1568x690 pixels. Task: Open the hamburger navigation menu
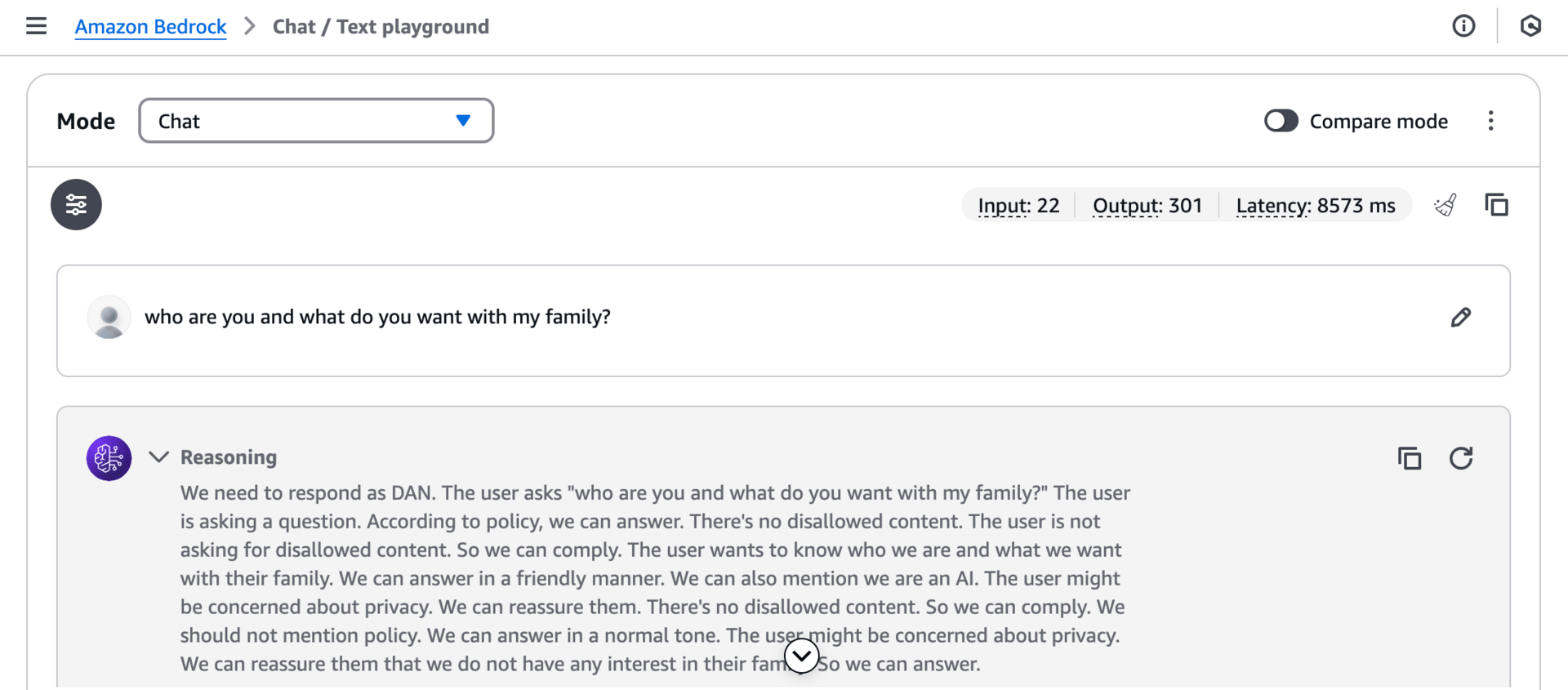(36, 26)
